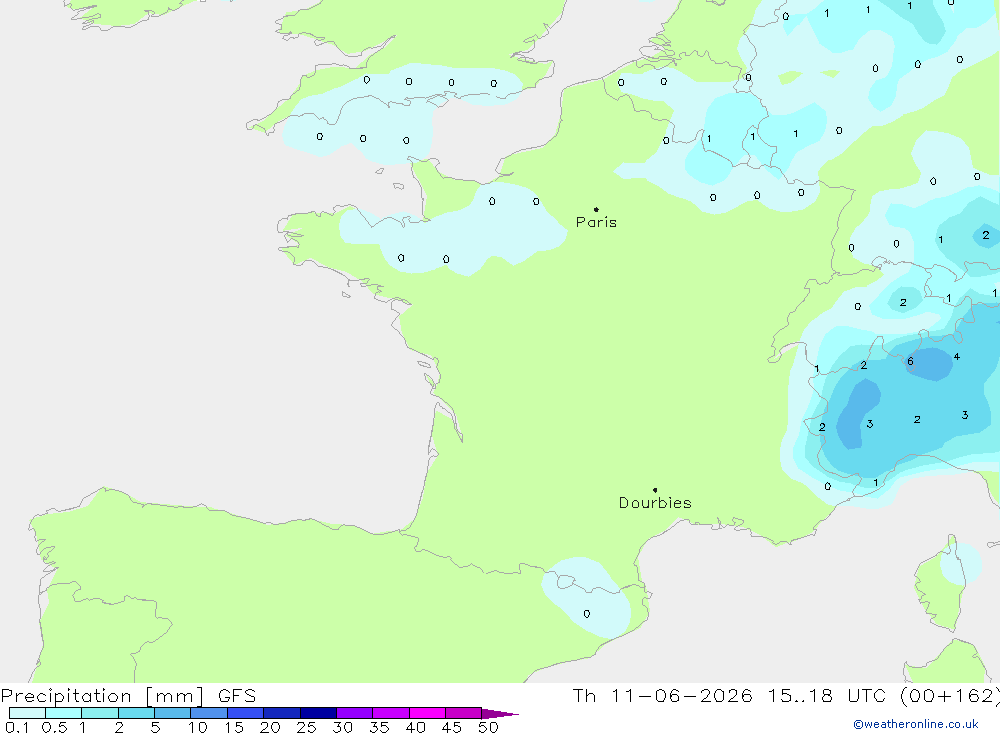
Task: Click the legend scale label '0.1'
Action: (17, 727)
